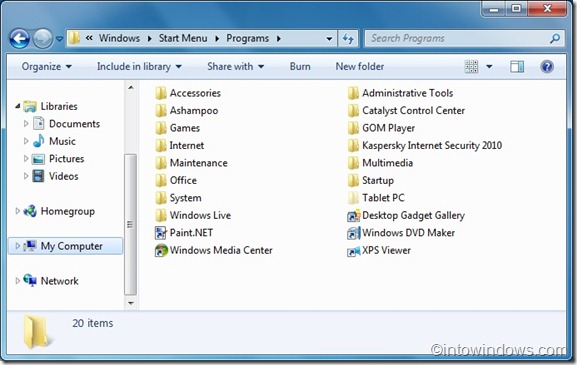Image resolution: width=577 pixels, height=365 pixels.
Task: Select the Windows Live folder
Action: pyautogui.click(x=193, y=215)
